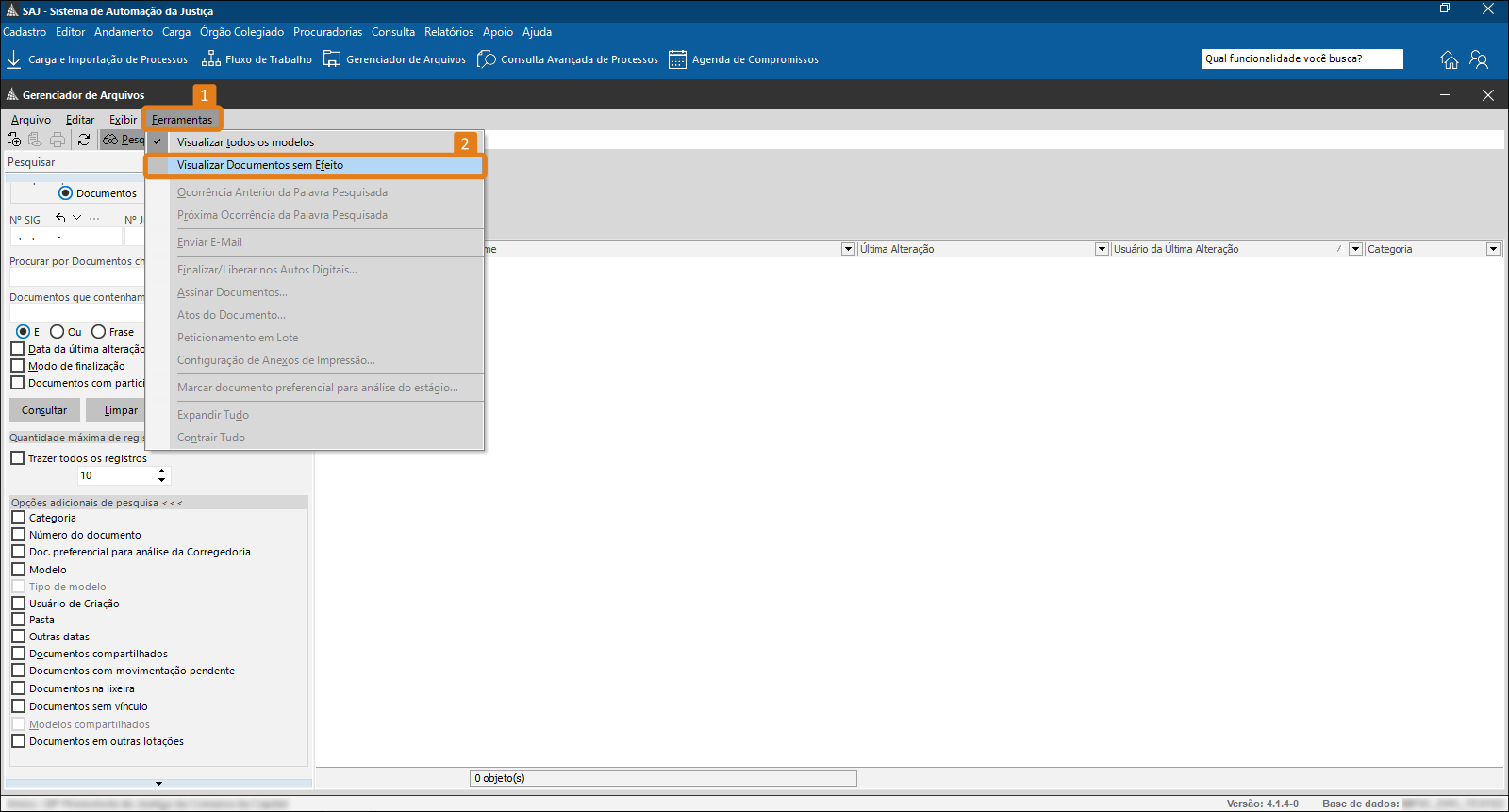Click the ellipsis icon beside Nº SIG
The image size is (1509, 812).
click(94, 218)
